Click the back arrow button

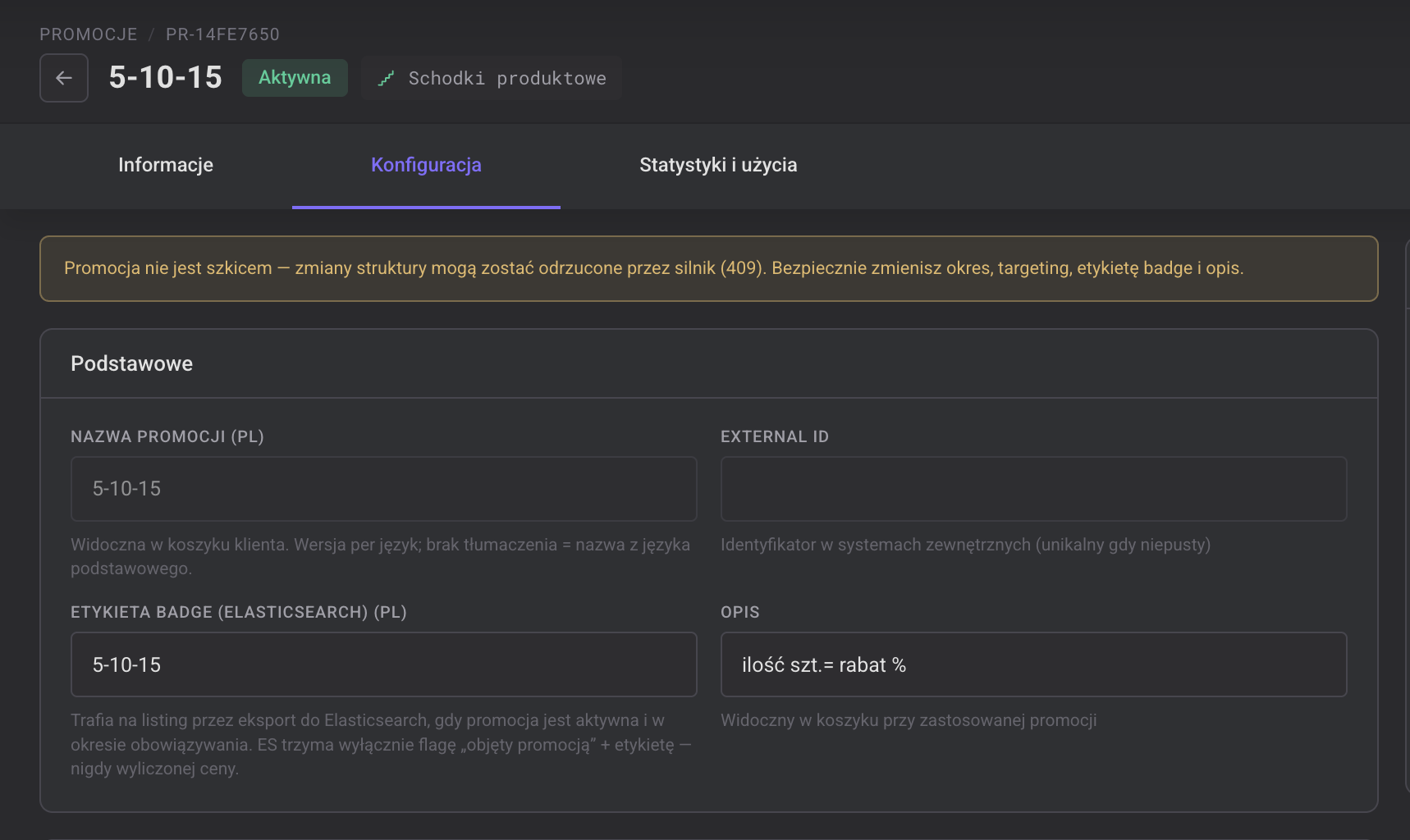64,78
